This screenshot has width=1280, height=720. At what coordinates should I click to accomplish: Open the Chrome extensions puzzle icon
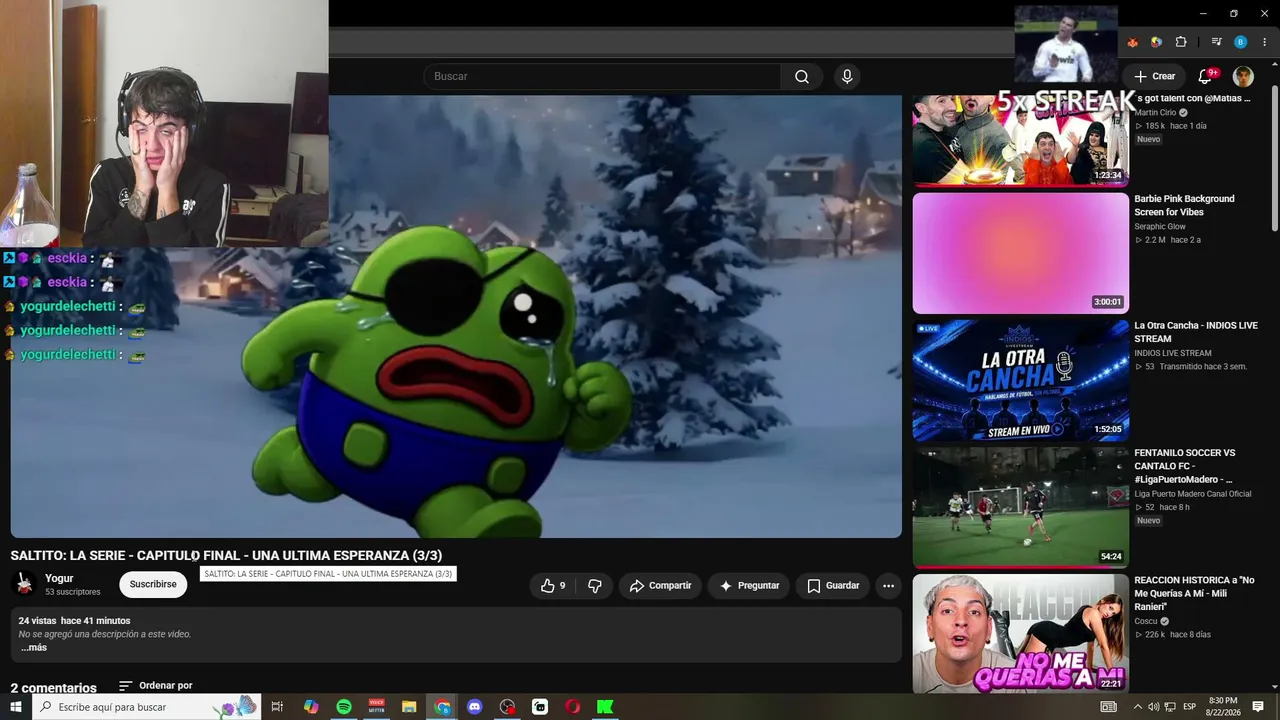point(1180,42)
